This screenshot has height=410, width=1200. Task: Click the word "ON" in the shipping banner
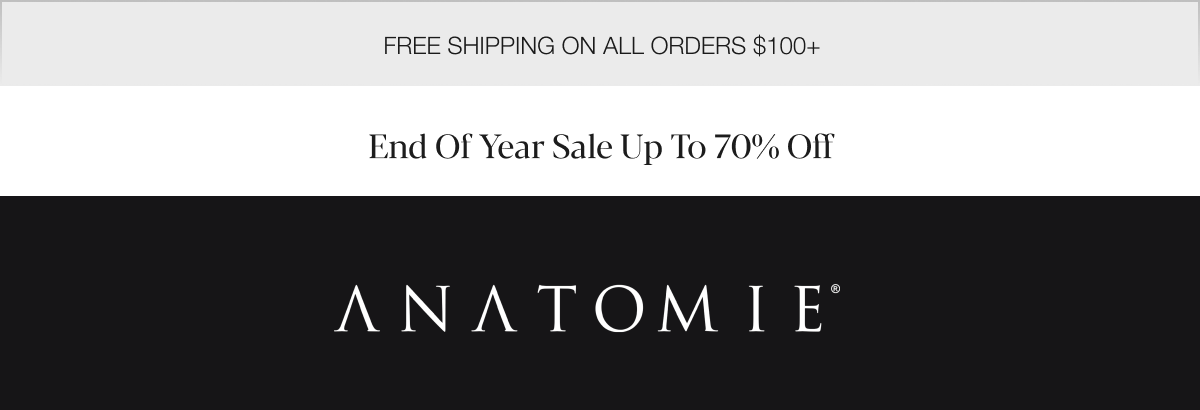click(579, 46)
